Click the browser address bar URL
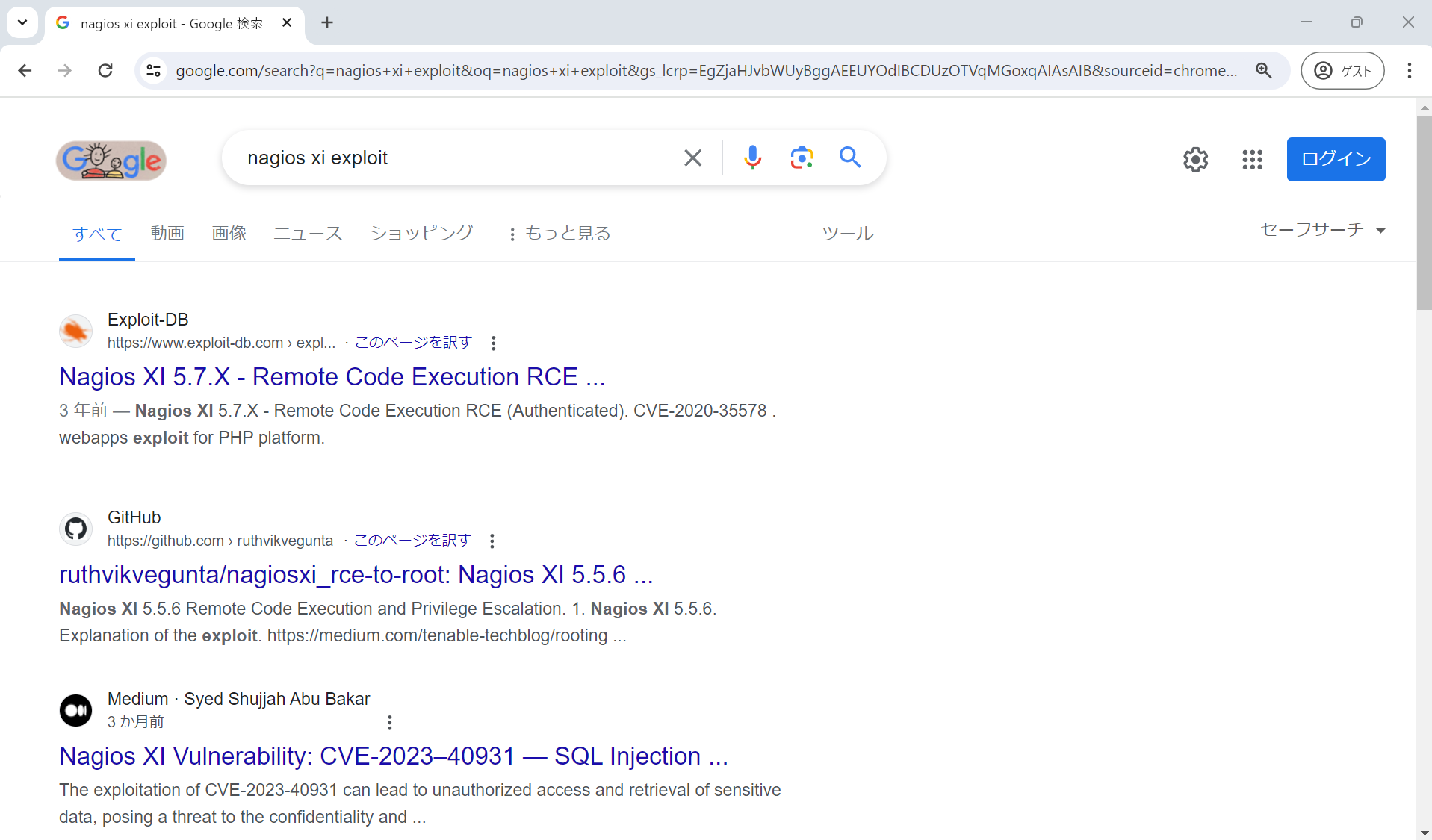Screen dimensions: 1432x840 click(706, 70)
